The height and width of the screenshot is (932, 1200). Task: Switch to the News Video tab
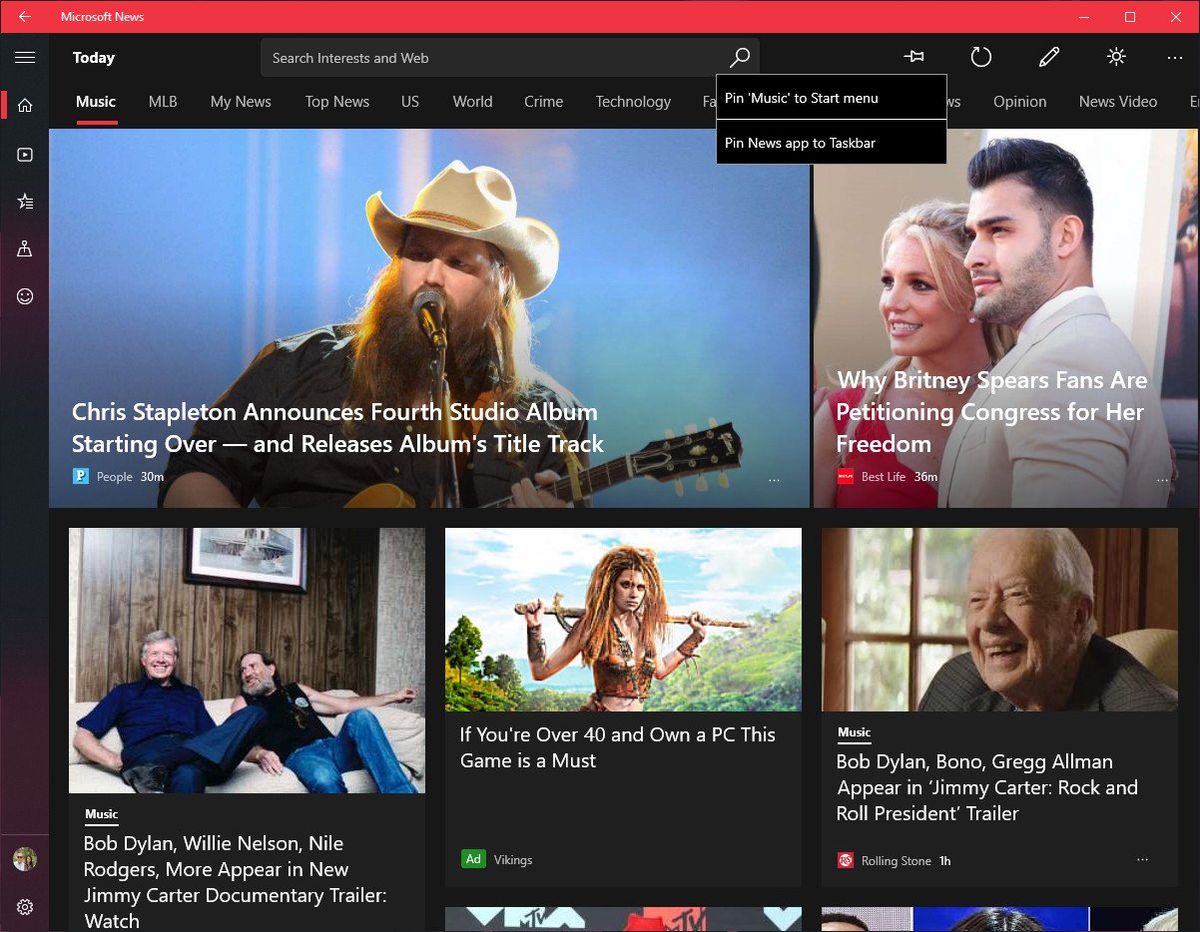click(1118, 101)
